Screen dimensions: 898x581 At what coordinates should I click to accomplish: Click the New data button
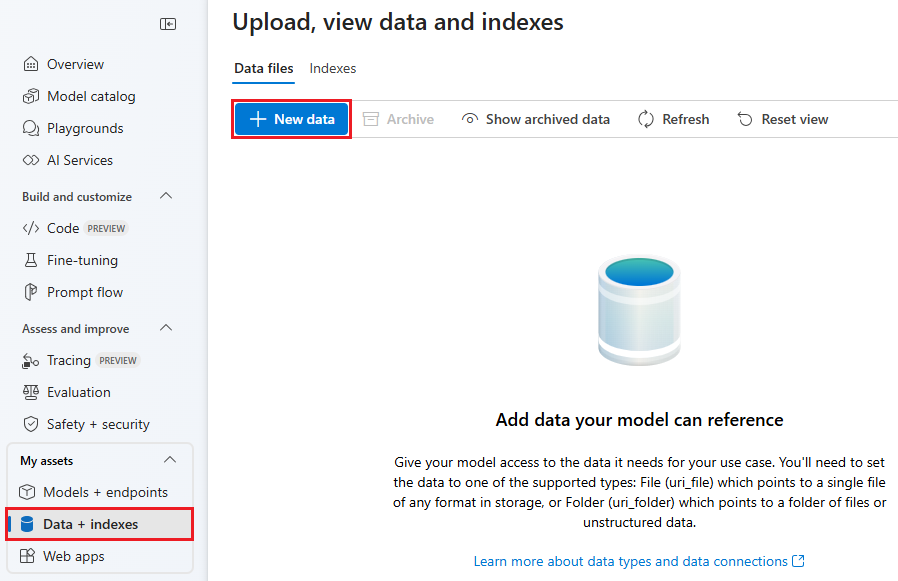tap(291, 118)
